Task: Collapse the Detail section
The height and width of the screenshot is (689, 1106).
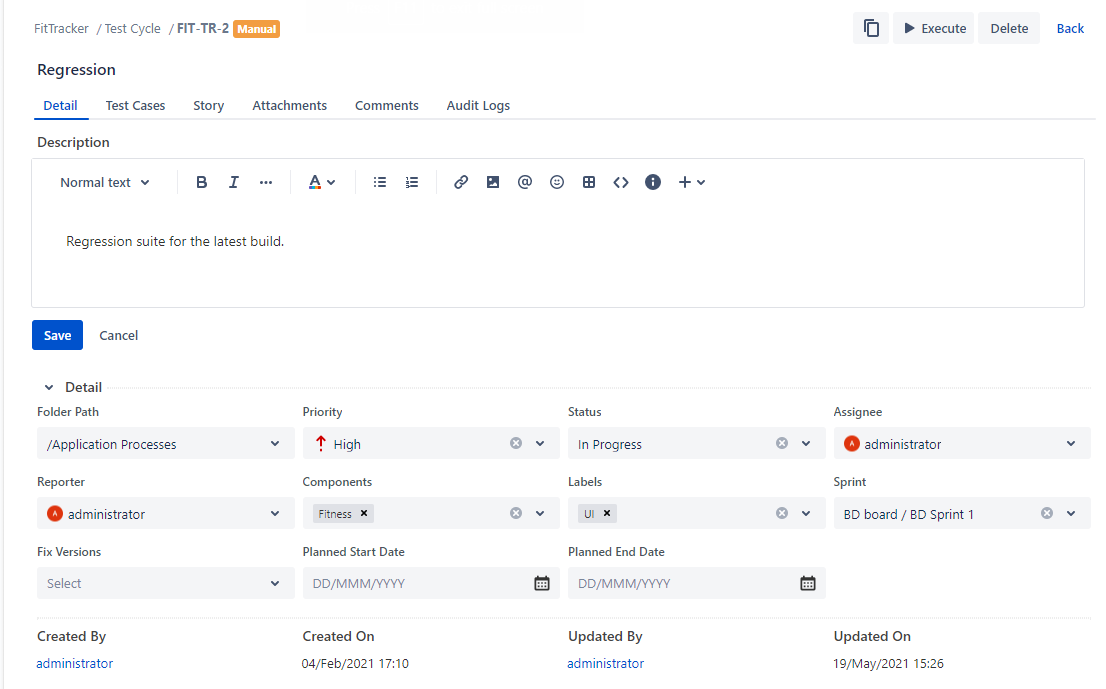Action: (48, 387)
